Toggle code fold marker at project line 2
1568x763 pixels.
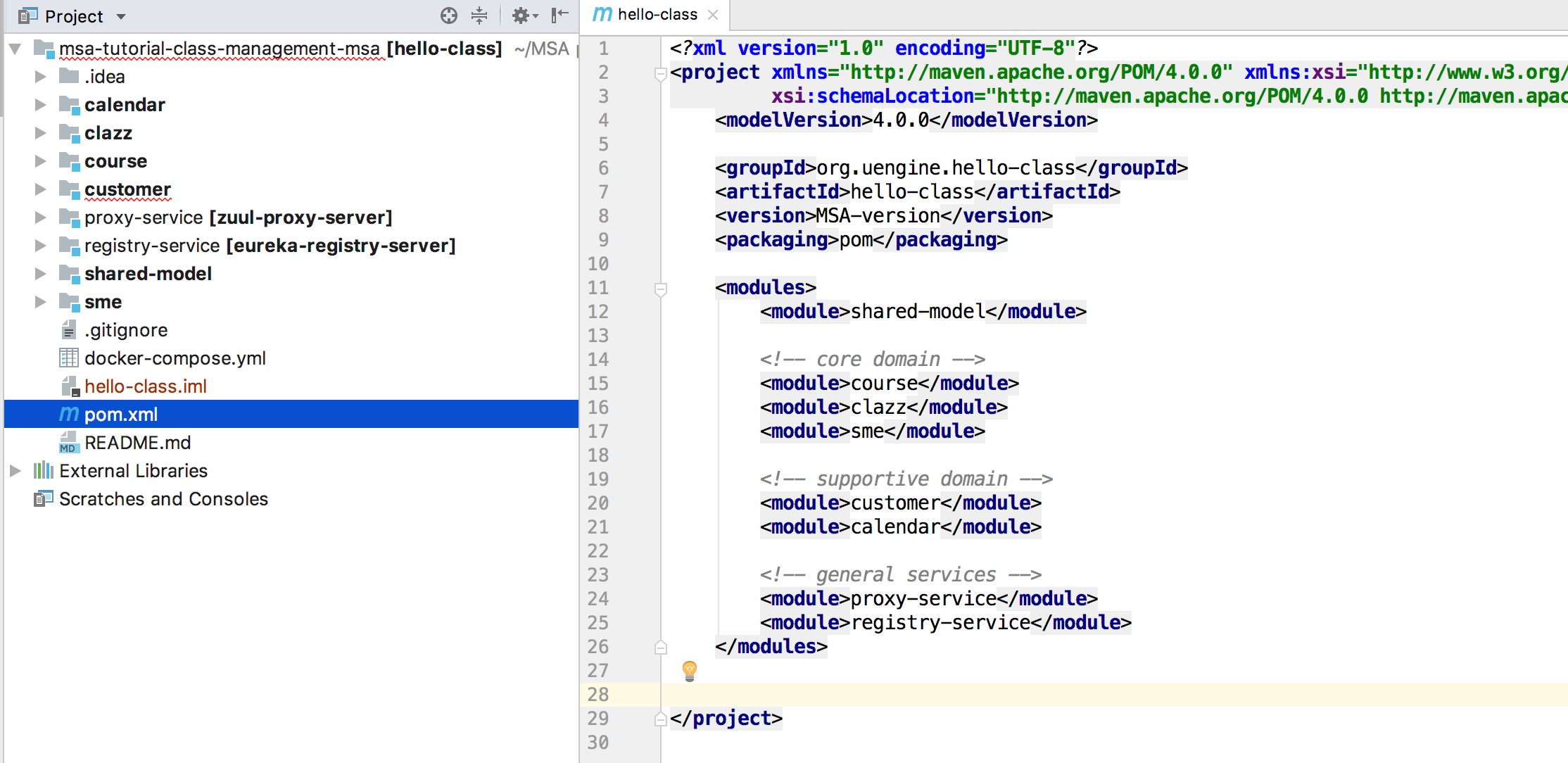(660, 72)
